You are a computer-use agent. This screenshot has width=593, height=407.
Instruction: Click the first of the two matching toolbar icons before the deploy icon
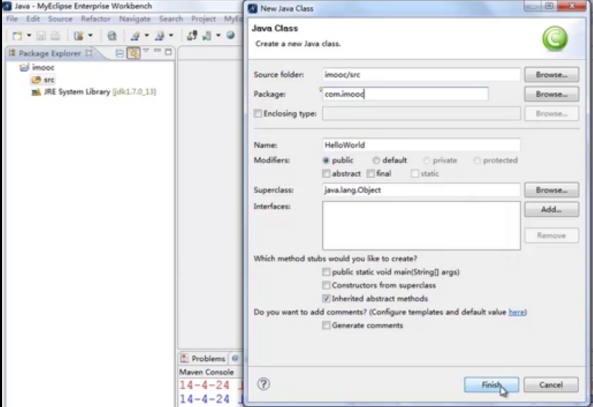click(x=135, y=36)
